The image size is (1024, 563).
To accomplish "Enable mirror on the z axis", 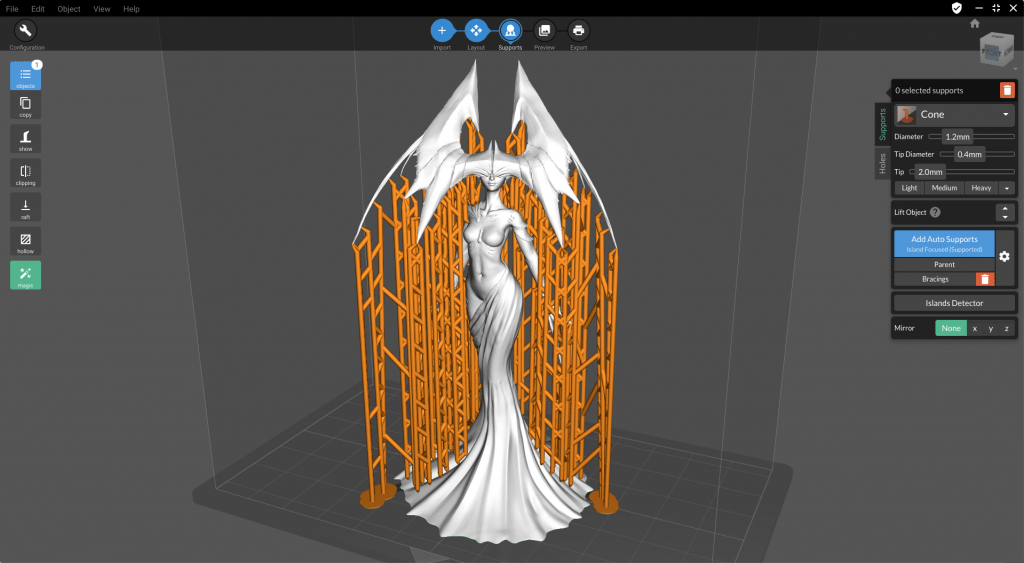I will [x=1006, y=328].
